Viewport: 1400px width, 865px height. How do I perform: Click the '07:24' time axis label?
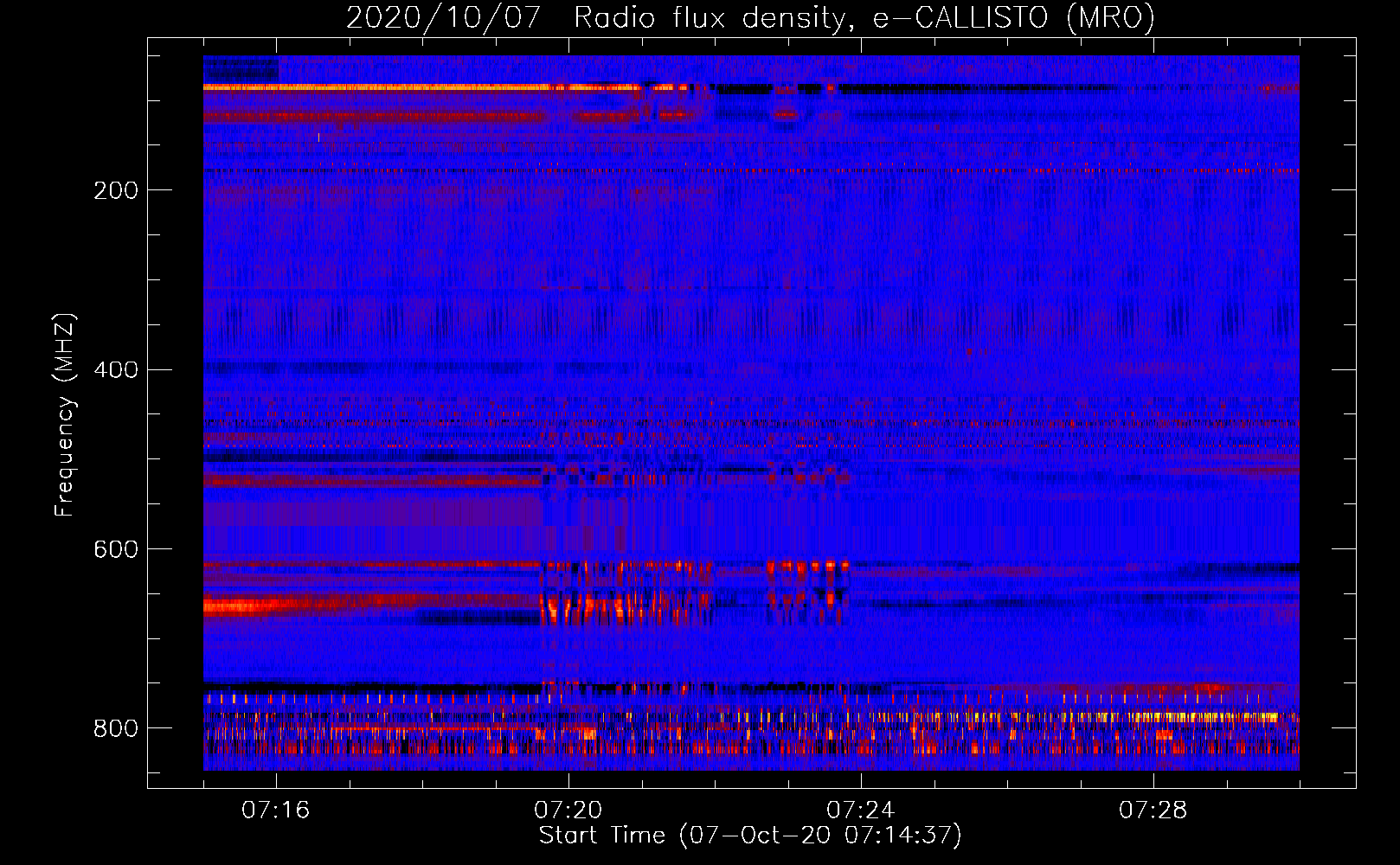pyautogui.click(x=861, y=811)
